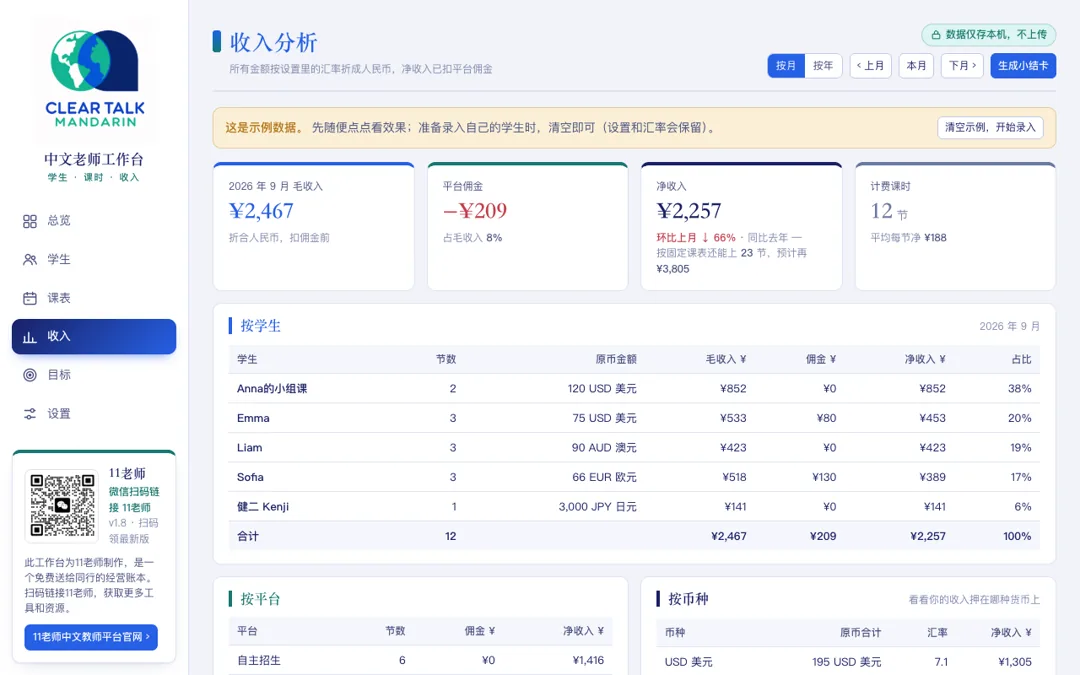Click the 节数 header in 按学生 table
The image size is (1080, 675).
click(x=446, y=360)
